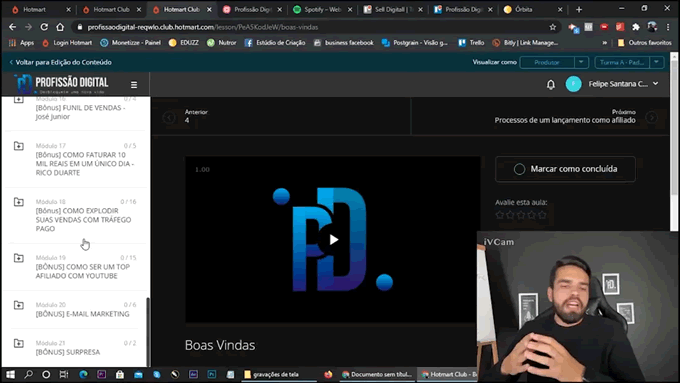
Task: Click the Turma A button
Action: [622, 62]
